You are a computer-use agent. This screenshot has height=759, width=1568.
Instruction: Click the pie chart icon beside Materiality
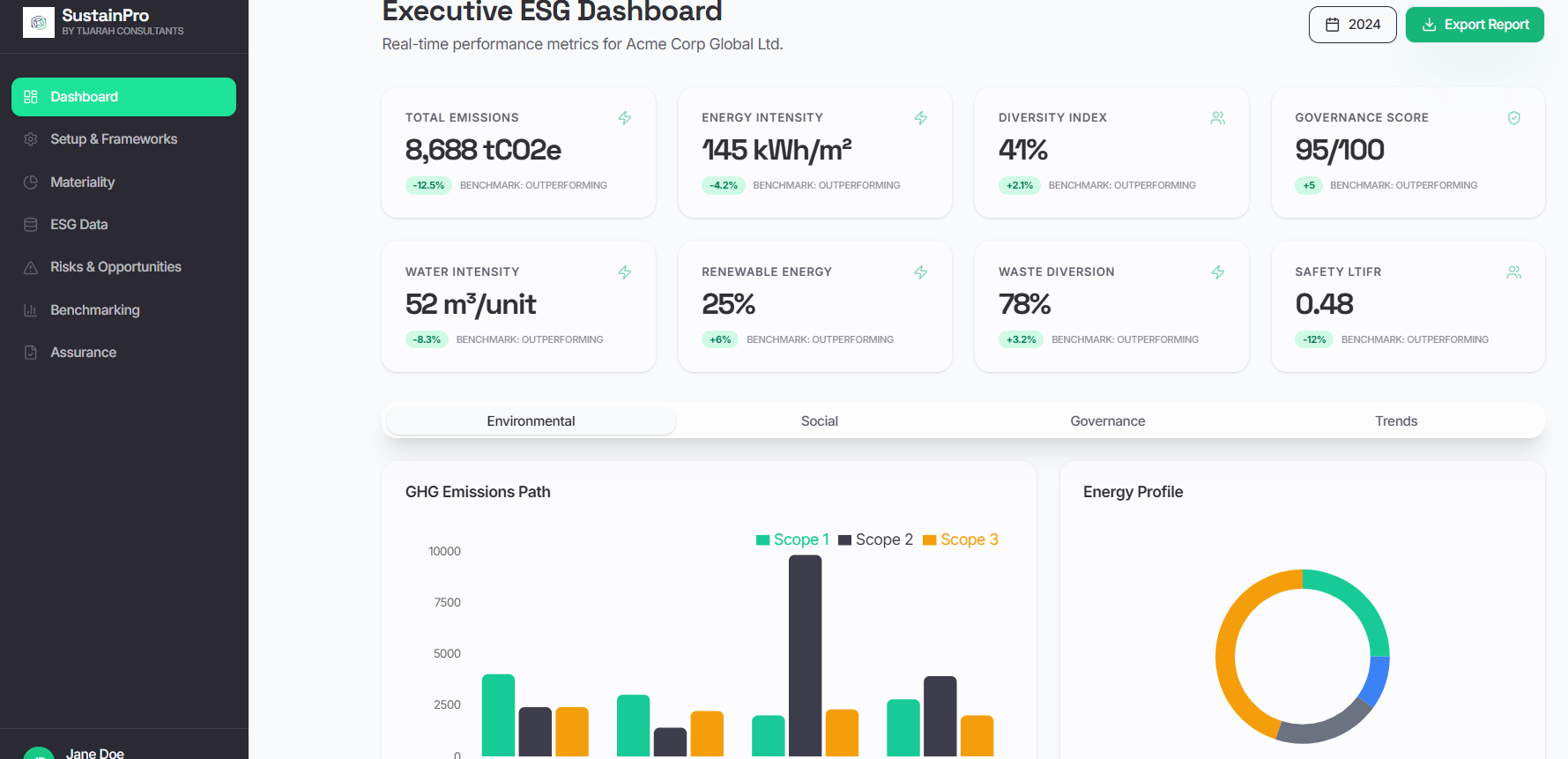(x=31, y=182)
